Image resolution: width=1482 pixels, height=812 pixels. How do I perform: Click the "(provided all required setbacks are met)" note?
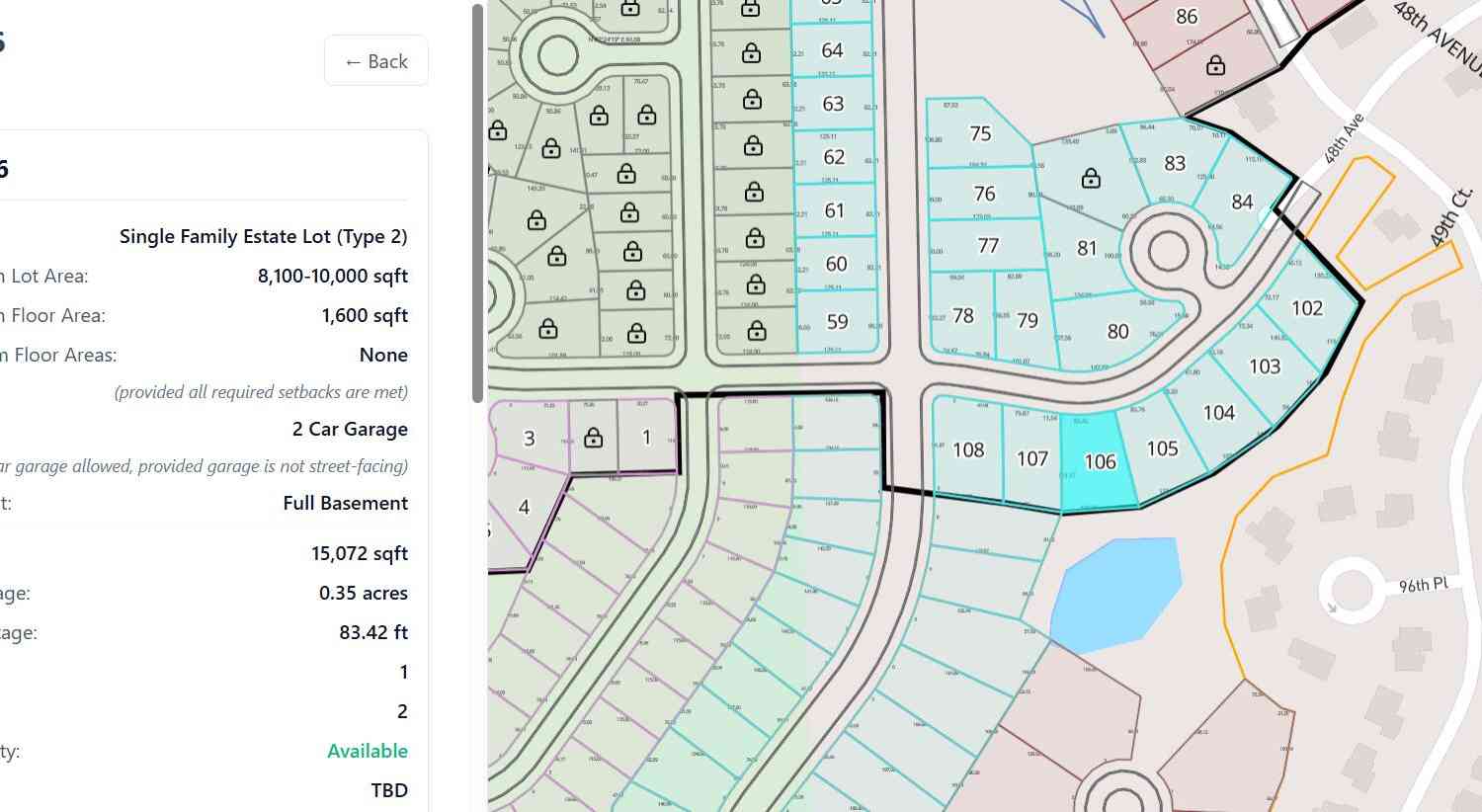pyautogui.click(x=261, y=392)
